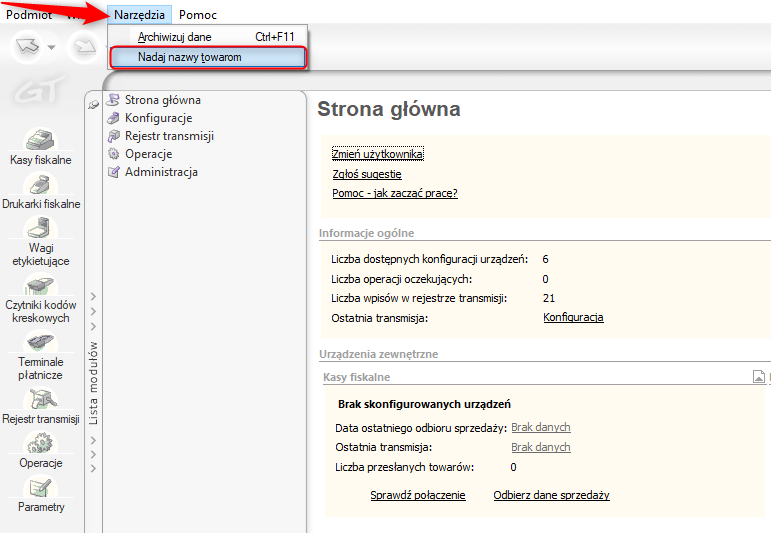Select Administracja in the navigation tree
The width and height of the screenshot is (771, 533).
tap(161, 172)
